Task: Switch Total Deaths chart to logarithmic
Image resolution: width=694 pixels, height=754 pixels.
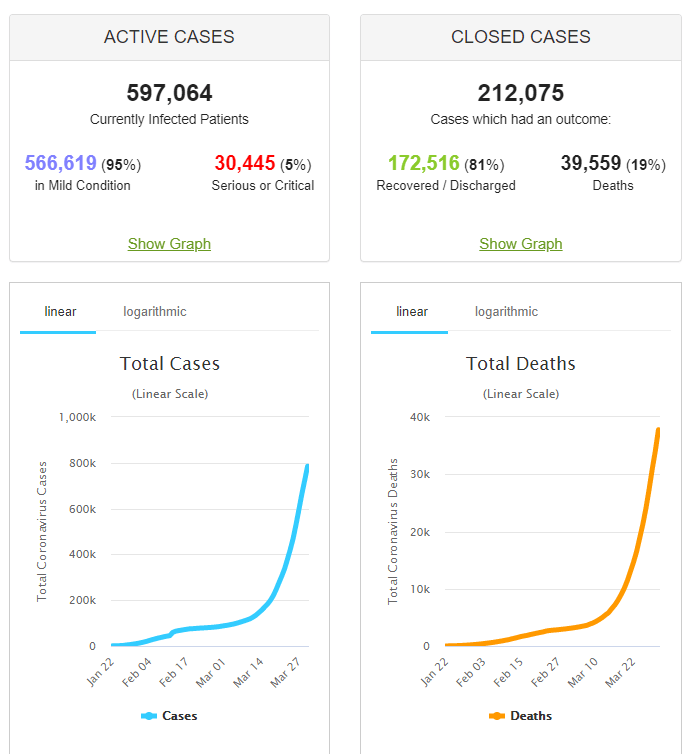Action: pyautogui.click(x=506, y=312)
